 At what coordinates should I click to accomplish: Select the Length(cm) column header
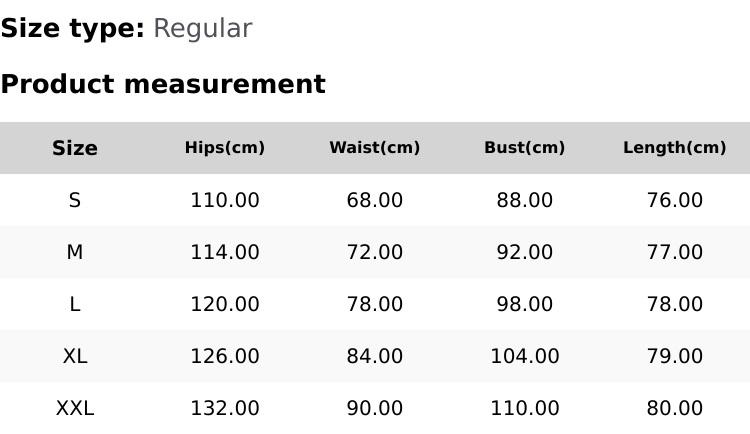coord(675,148)
